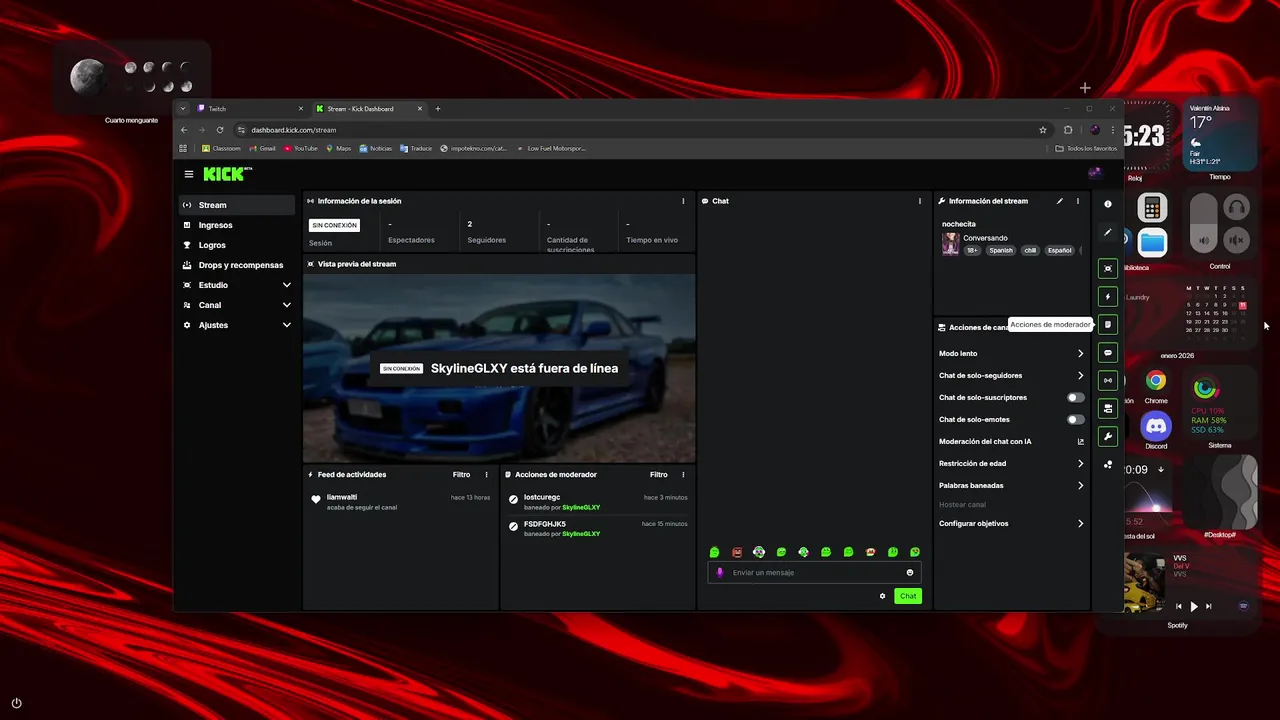The width and height of the screenshot is (1280, 720).
Task: Open the hamburger menu beside Kick logo
Action: tap(189, 174)
